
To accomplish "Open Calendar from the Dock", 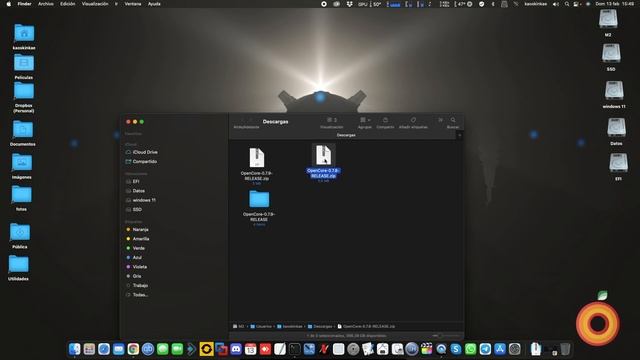I will (x=251, y=349).
